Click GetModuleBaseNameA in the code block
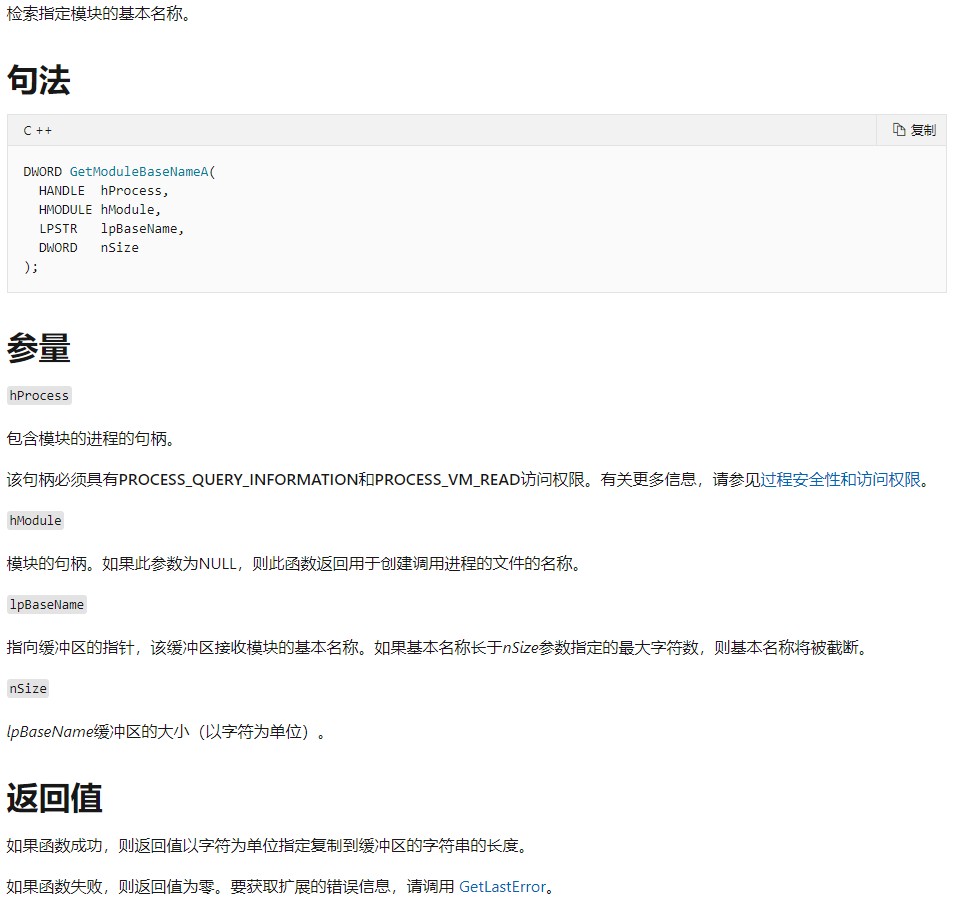975x905 pixels. click(139, 172)
